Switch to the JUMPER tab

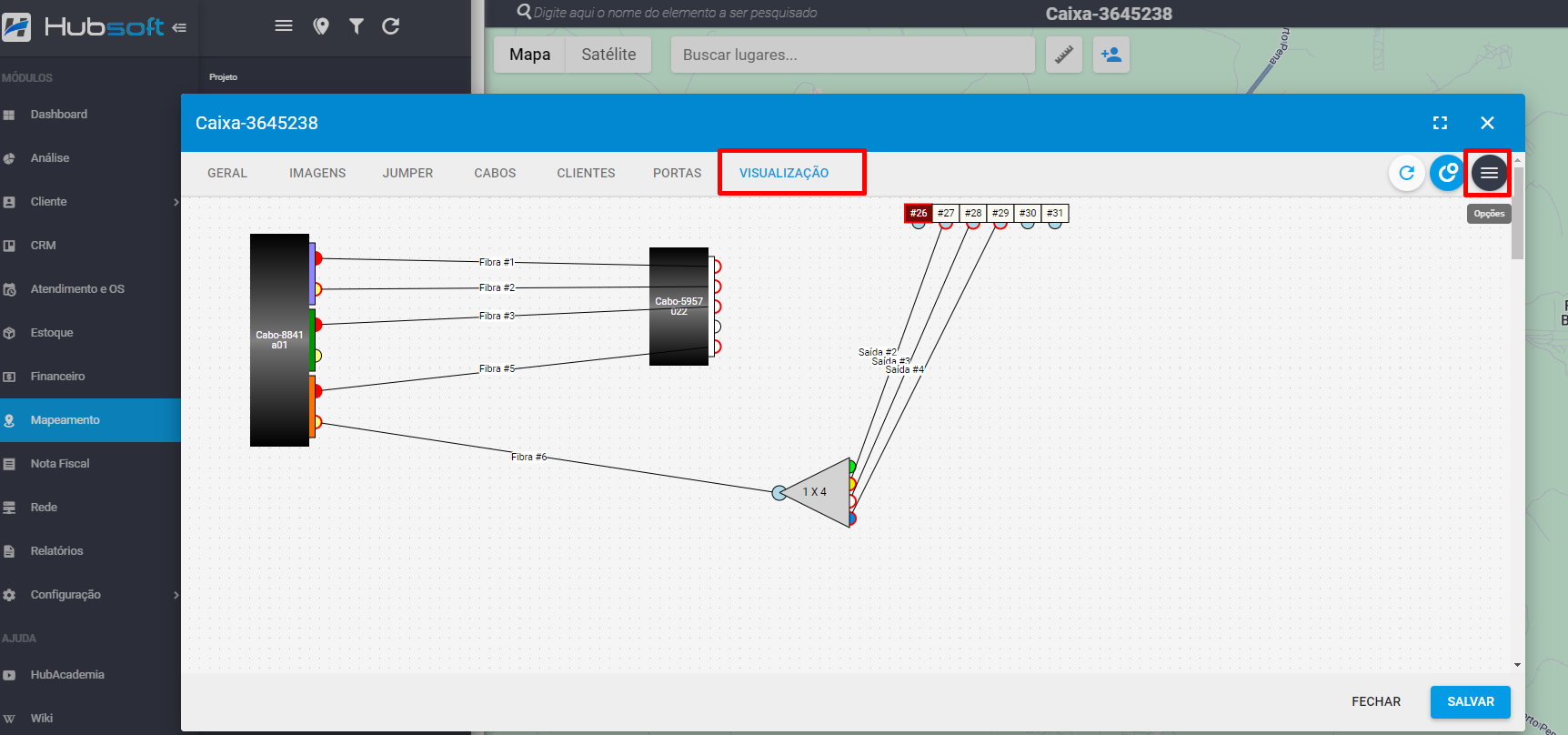407,173
